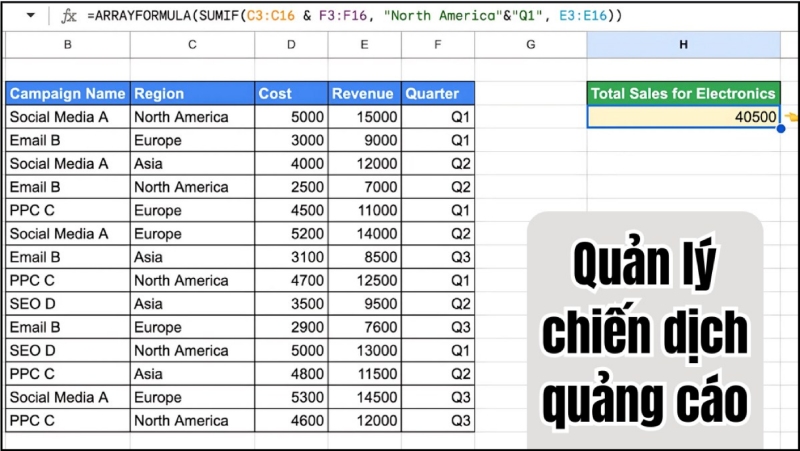Click the Revenue header cell
This screenshot has height=451, width=800.
click(364, 93)
